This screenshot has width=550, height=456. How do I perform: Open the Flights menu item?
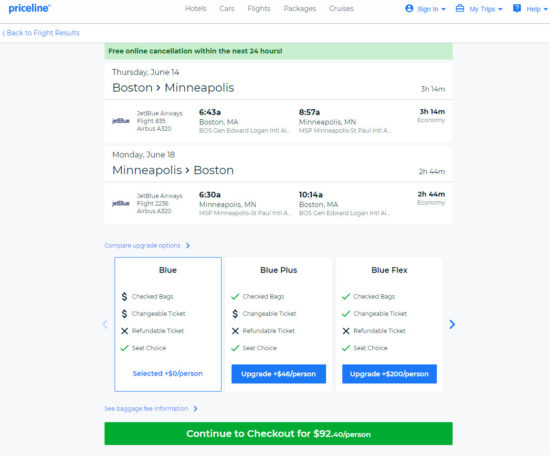click(259, 8)
